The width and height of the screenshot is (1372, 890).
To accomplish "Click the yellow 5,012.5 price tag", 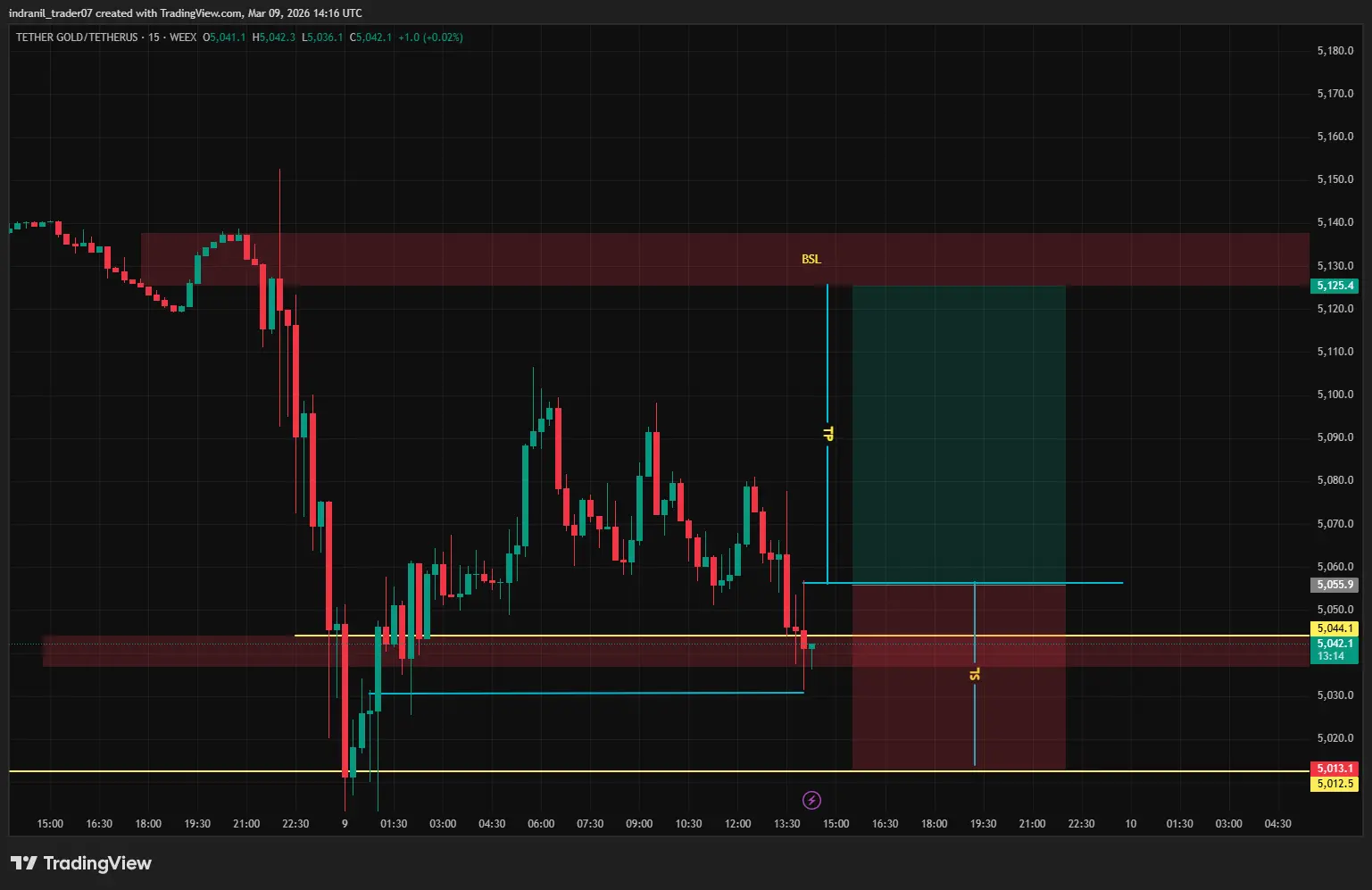I will tap(1334, 784).
